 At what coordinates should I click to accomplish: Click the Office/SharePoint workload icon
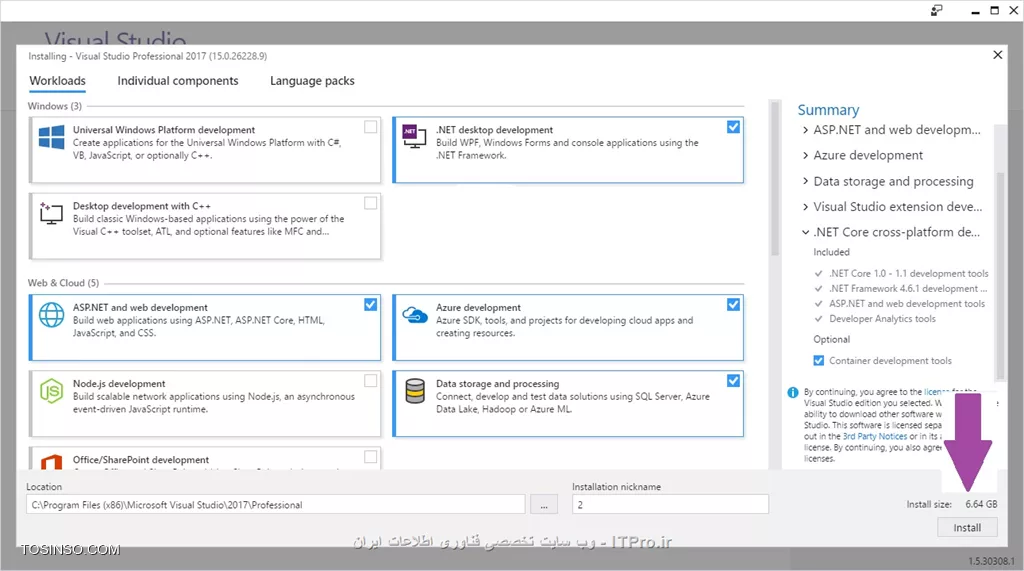click(52, 462)
